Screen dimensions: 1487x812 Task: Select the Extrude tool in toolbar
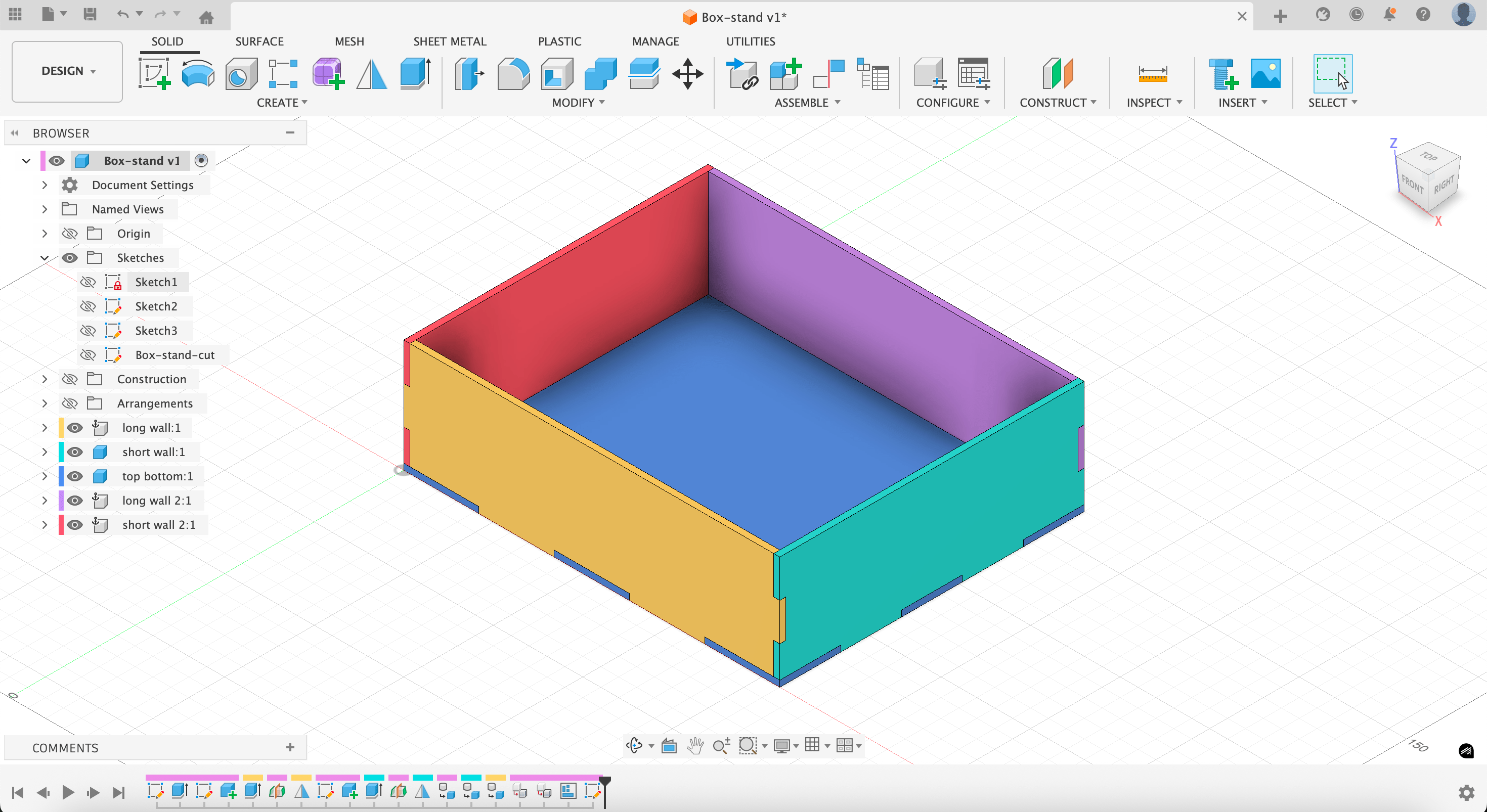click(415, 73)
